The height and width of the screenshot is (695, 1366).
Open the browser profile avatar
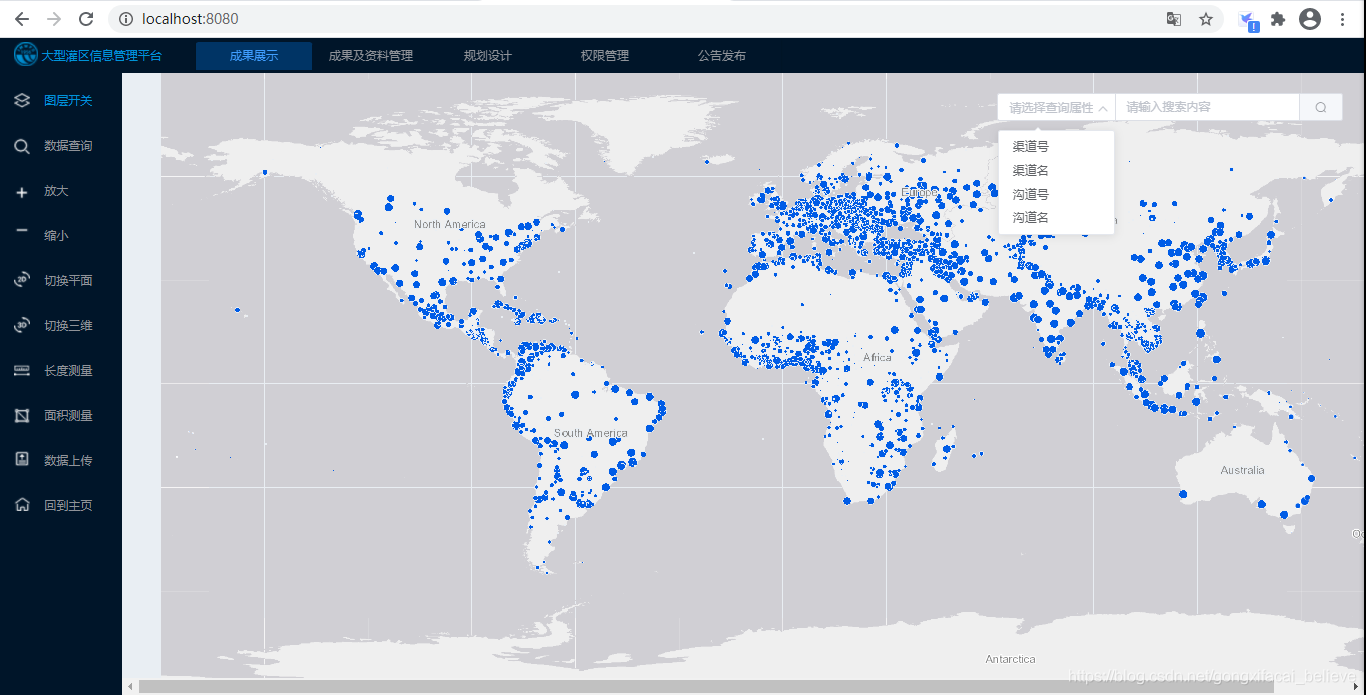click(x=1310, y=19)
